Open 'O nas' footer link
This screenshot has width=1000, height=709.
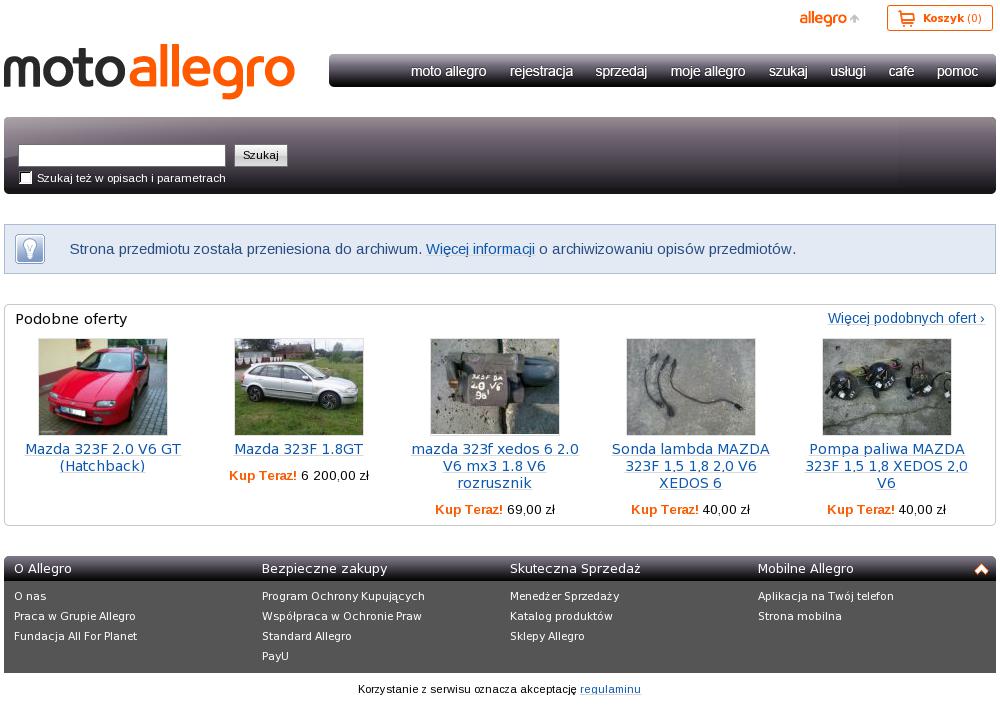tap(30, 596)
